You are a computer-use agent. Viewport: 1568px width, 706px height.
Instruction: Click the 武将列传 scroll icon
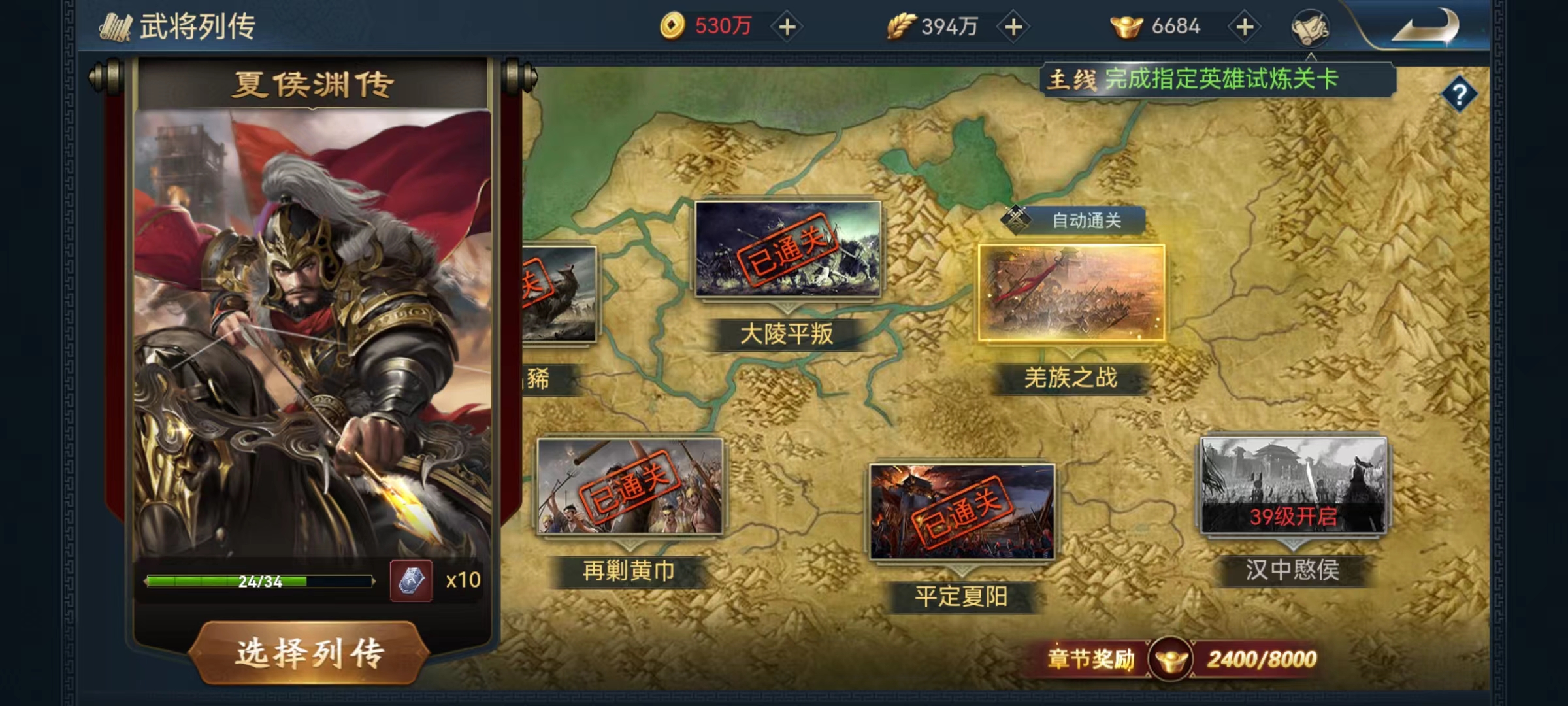pyautogui.click(x=116, y=27)
